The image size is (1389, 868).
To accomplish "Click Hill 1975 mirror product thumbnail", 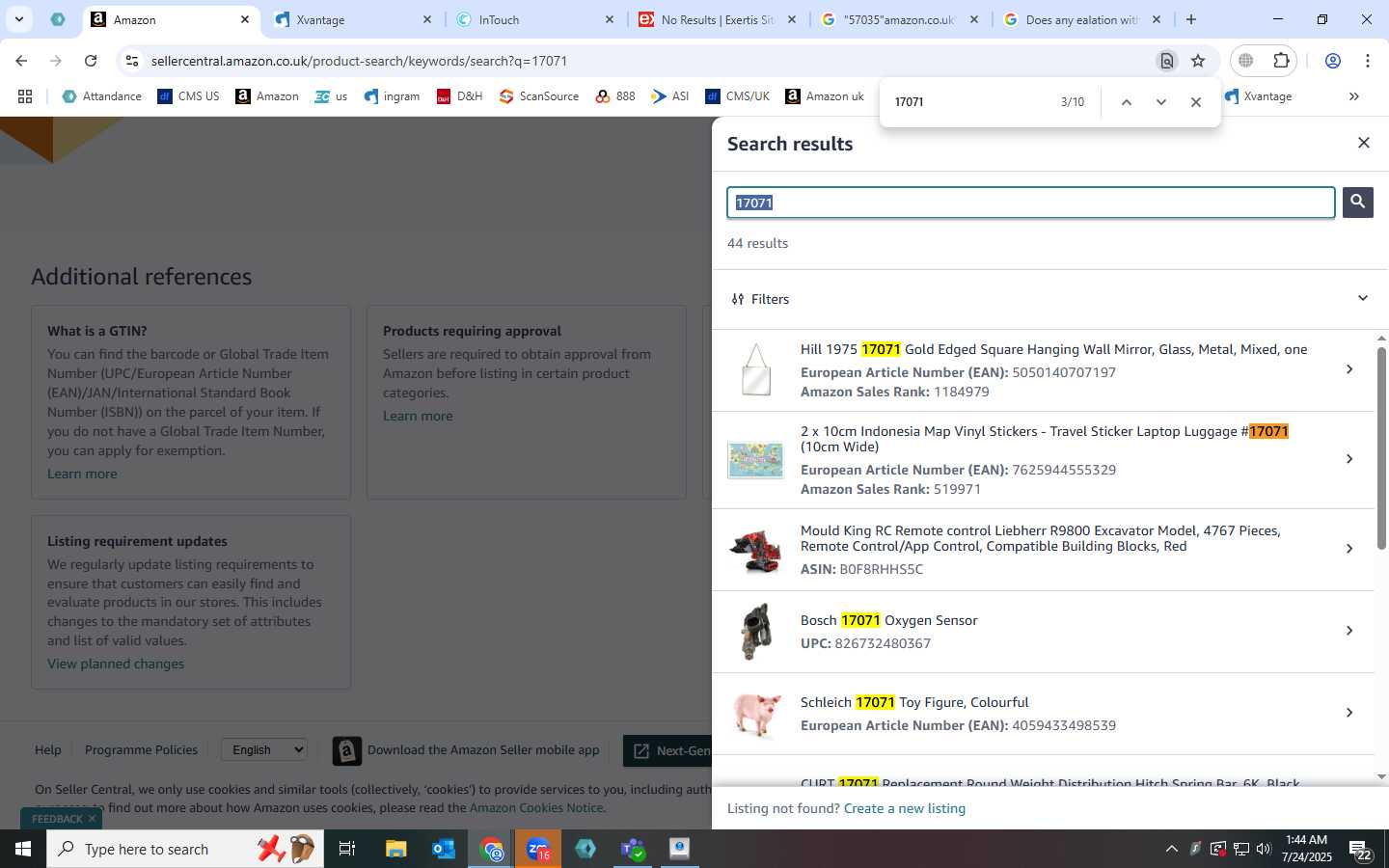I will click(755, 370).
